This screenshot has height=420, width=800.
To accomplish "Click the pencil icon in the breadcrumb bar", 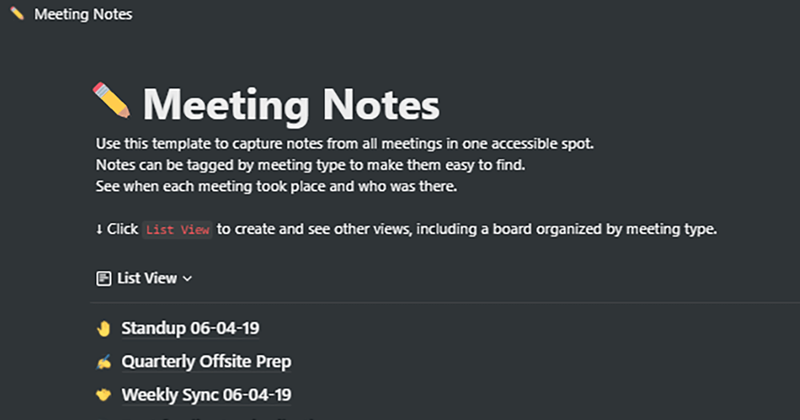I will [x=17, y=15].
